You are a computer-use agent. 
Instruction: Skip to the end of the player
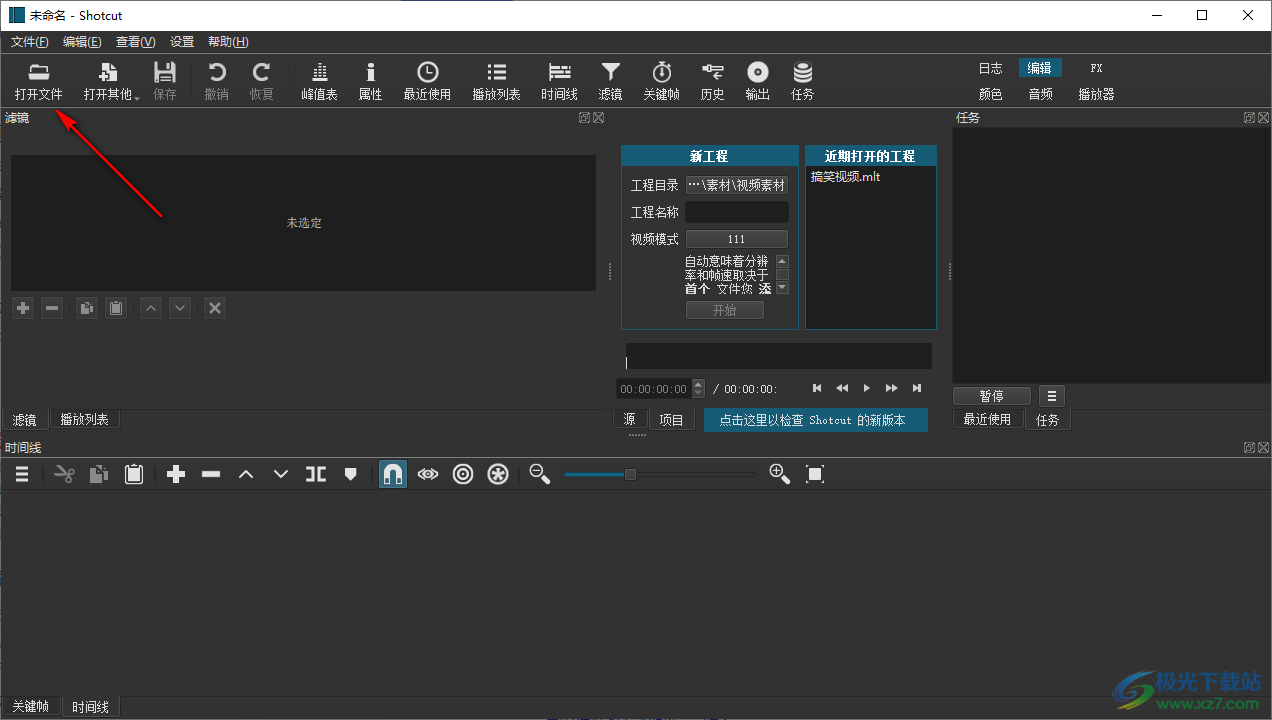917,388
